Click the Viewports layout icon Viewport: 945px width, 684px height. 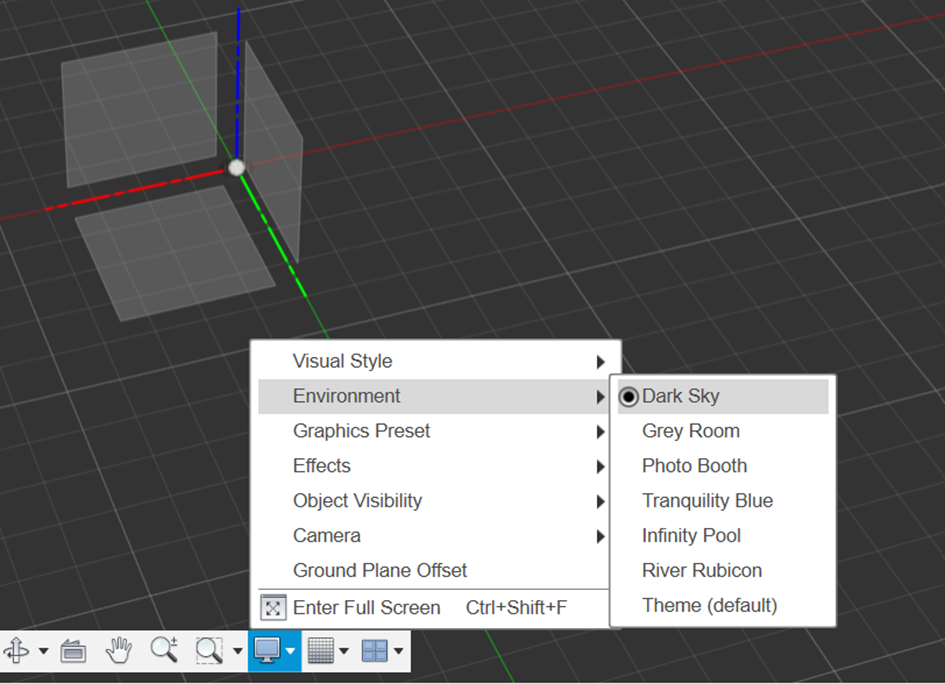(375, 651)
